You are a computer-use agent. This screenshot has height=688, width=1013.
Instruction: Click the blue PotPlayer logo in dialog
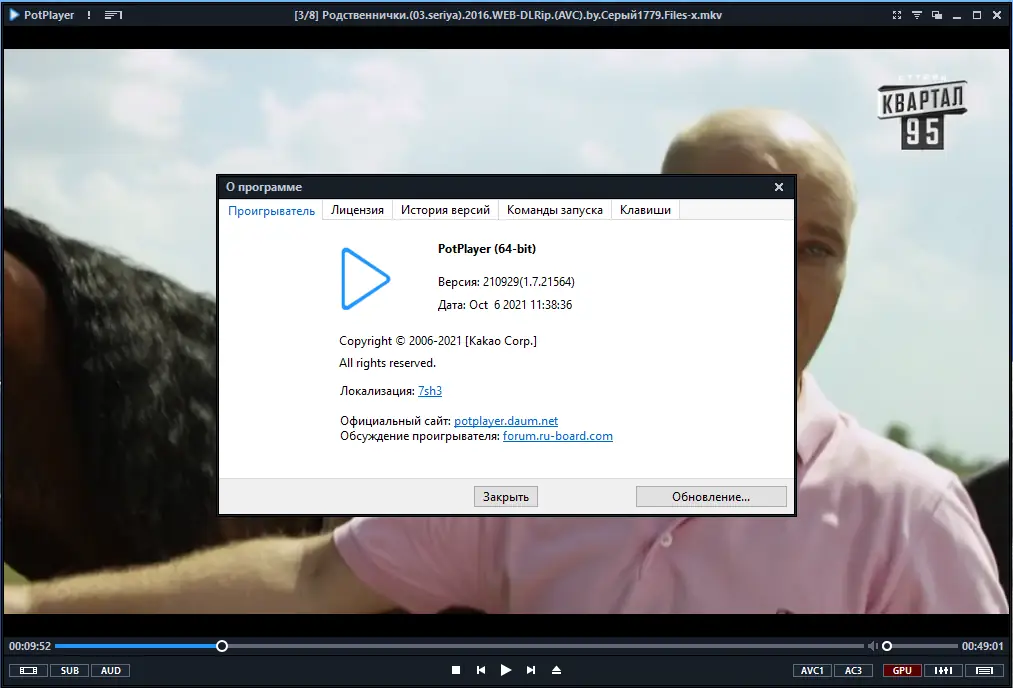(365, 279)
